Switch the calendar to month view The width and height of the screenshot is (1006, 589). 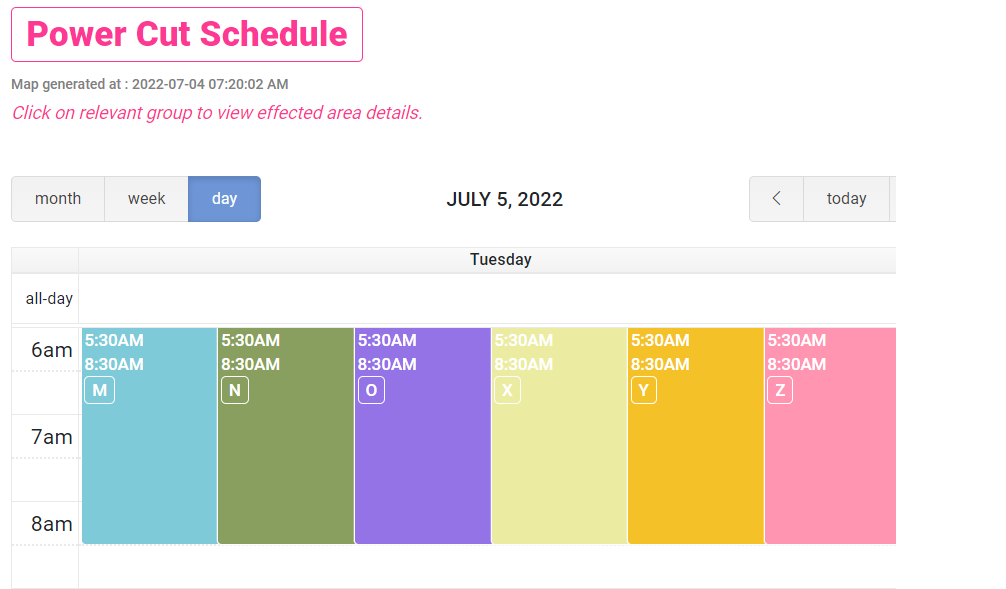(58, 198)
